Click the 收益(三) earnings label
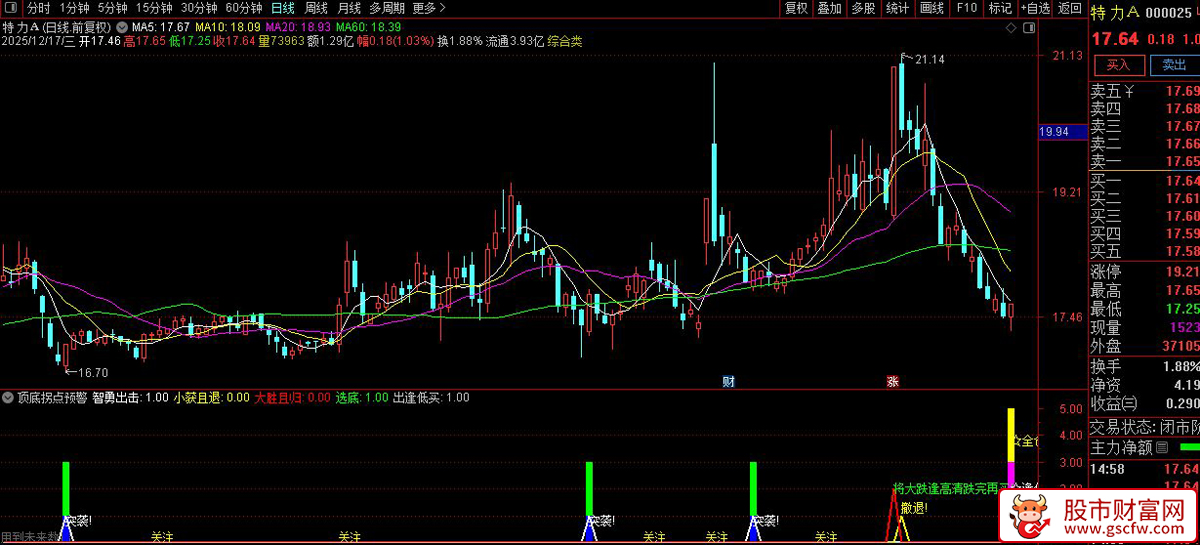Screen dimensions: 1200x545 point(1115,403)
